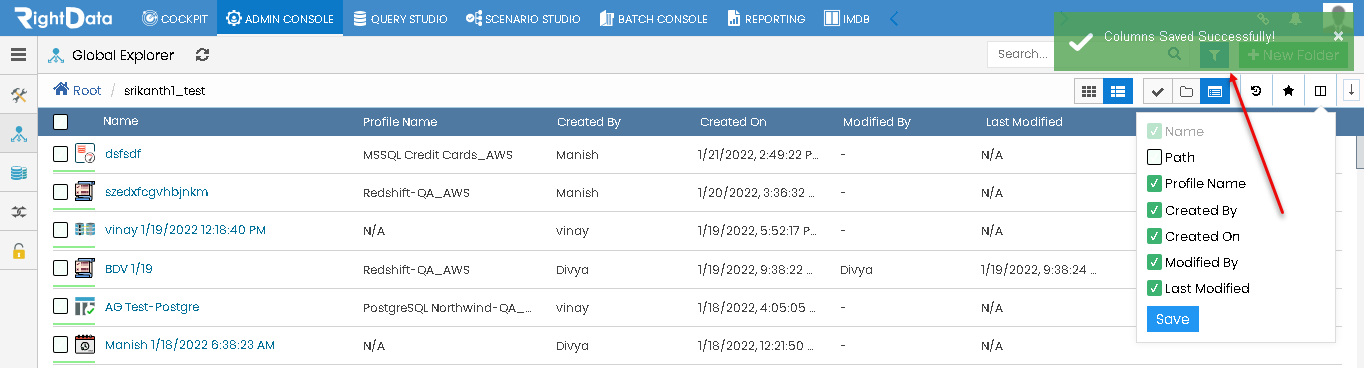Expand more tabs with left chevron

[894, 18]
